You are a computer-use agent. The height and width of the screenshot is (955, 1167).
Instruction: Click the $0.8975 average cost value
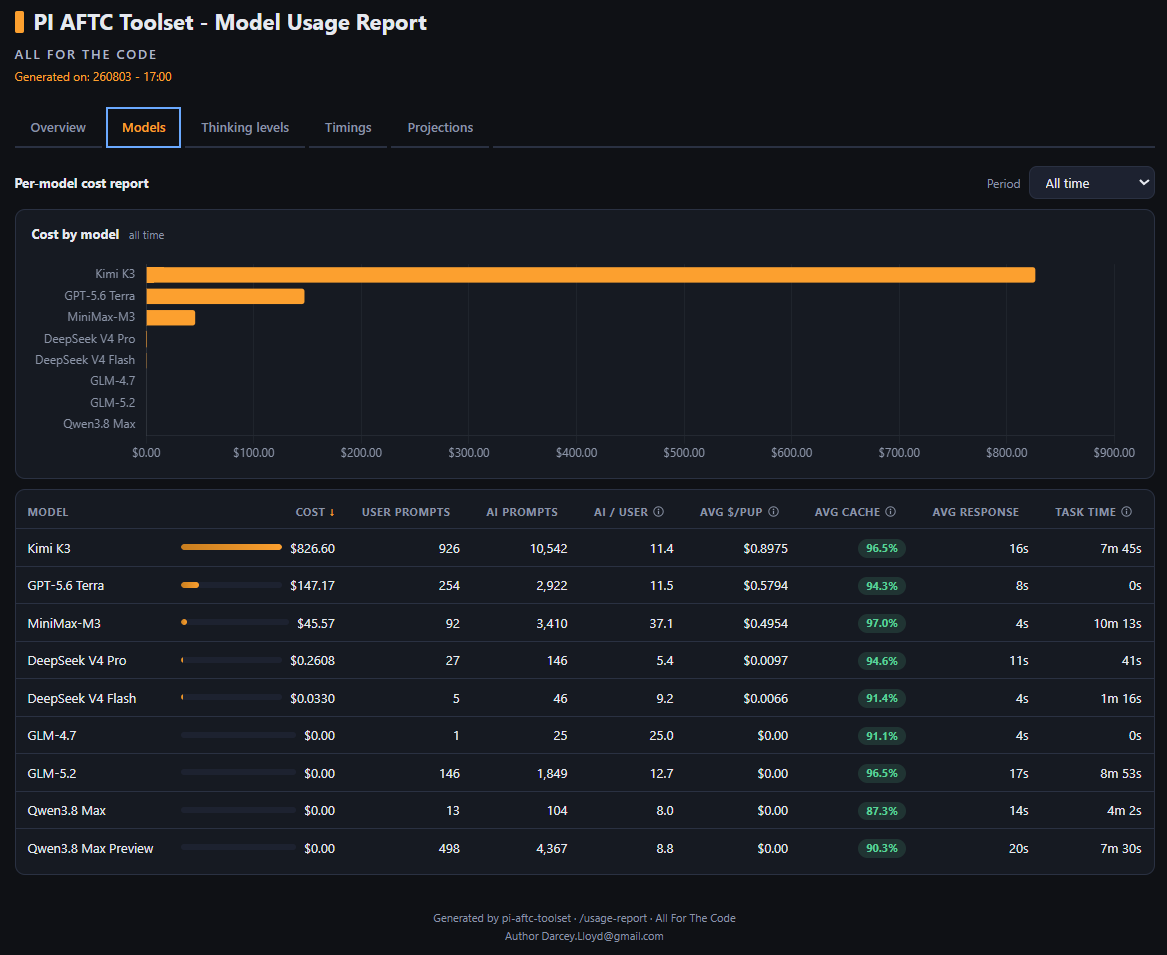pos(765,549)
